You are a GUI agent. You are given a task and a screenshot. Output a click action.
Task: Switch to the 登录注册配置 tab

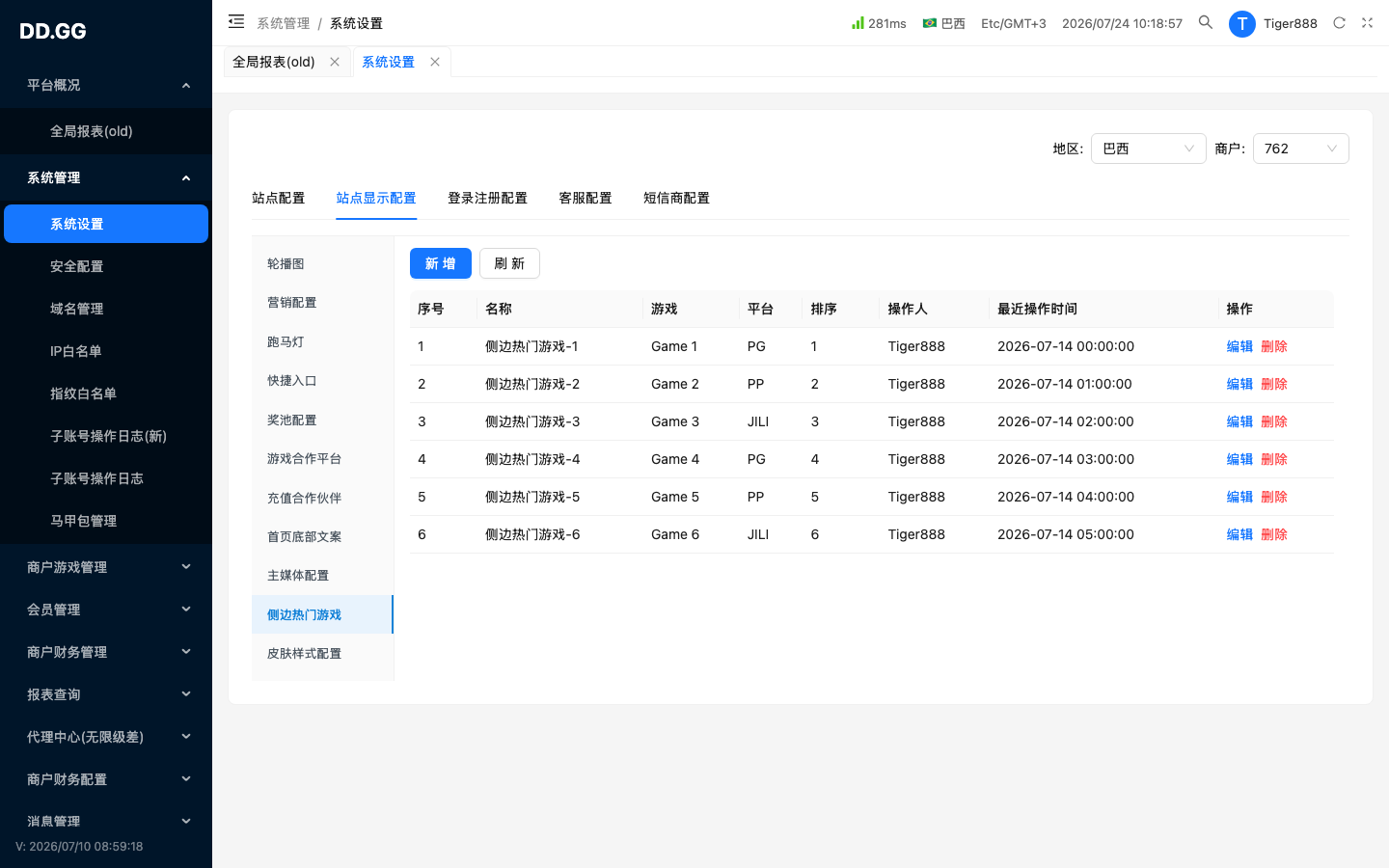487,198
